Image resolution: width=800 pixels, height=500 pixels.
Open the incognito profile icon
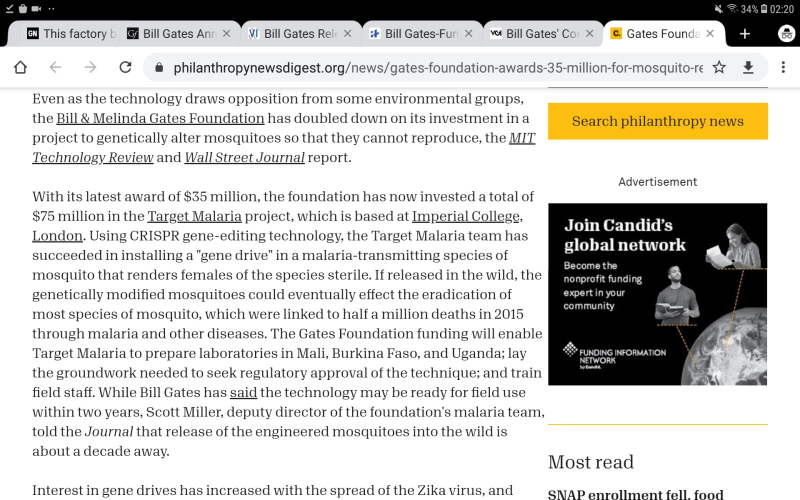pos(786,34)
